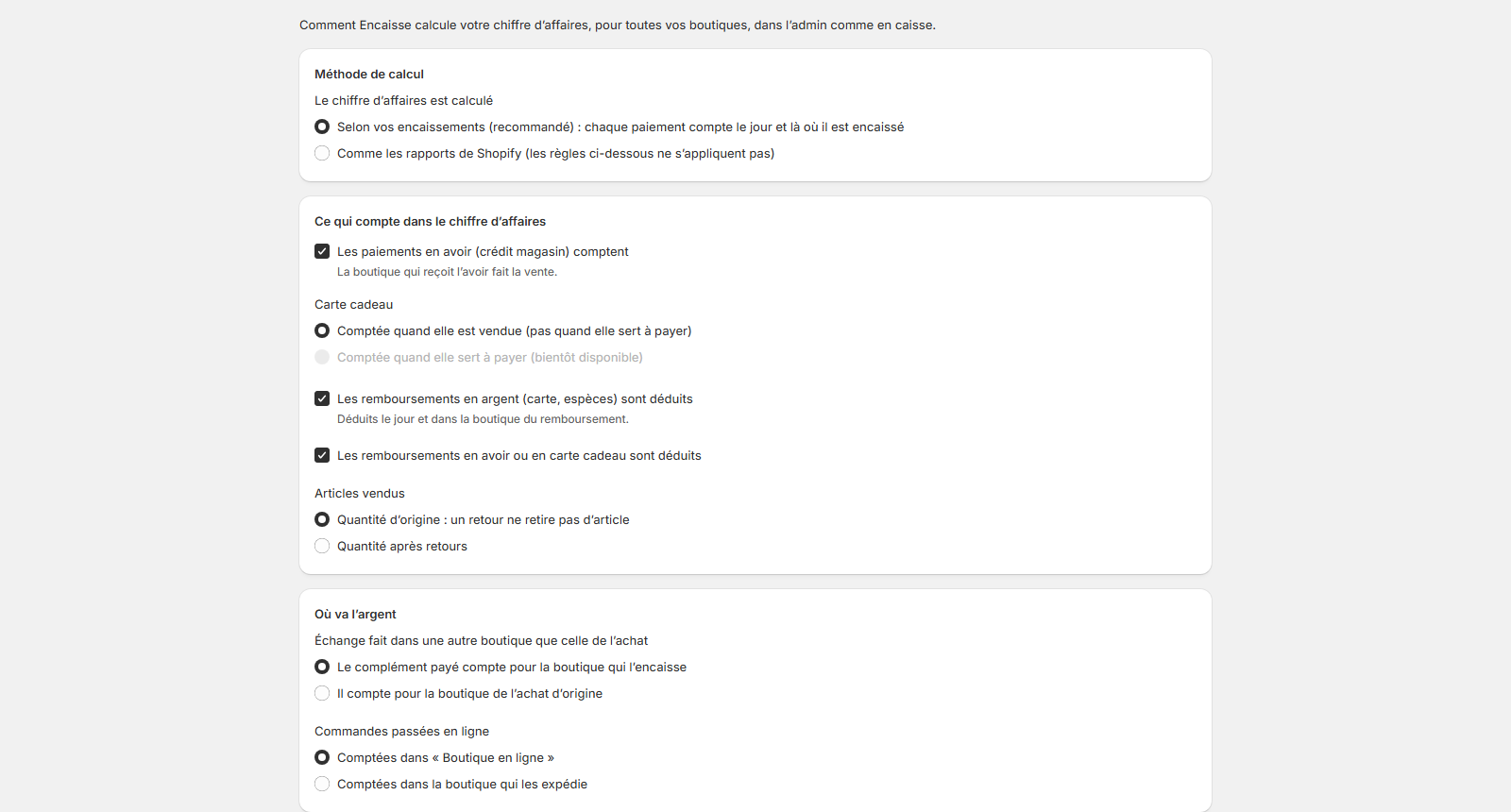This screenshot has height=812, width=1511.
Task: Click the 'Carte cadeau' subsection label
Action: coord(353,304)
